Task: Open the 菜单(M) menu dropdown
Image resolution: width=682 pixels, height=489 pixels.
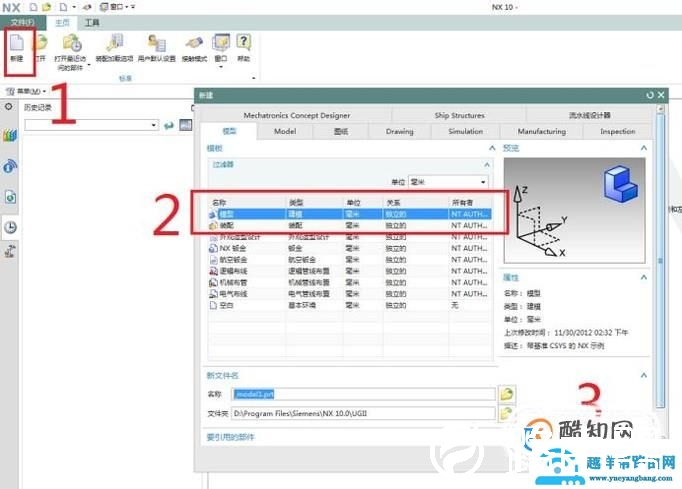Action: point(26,91)
